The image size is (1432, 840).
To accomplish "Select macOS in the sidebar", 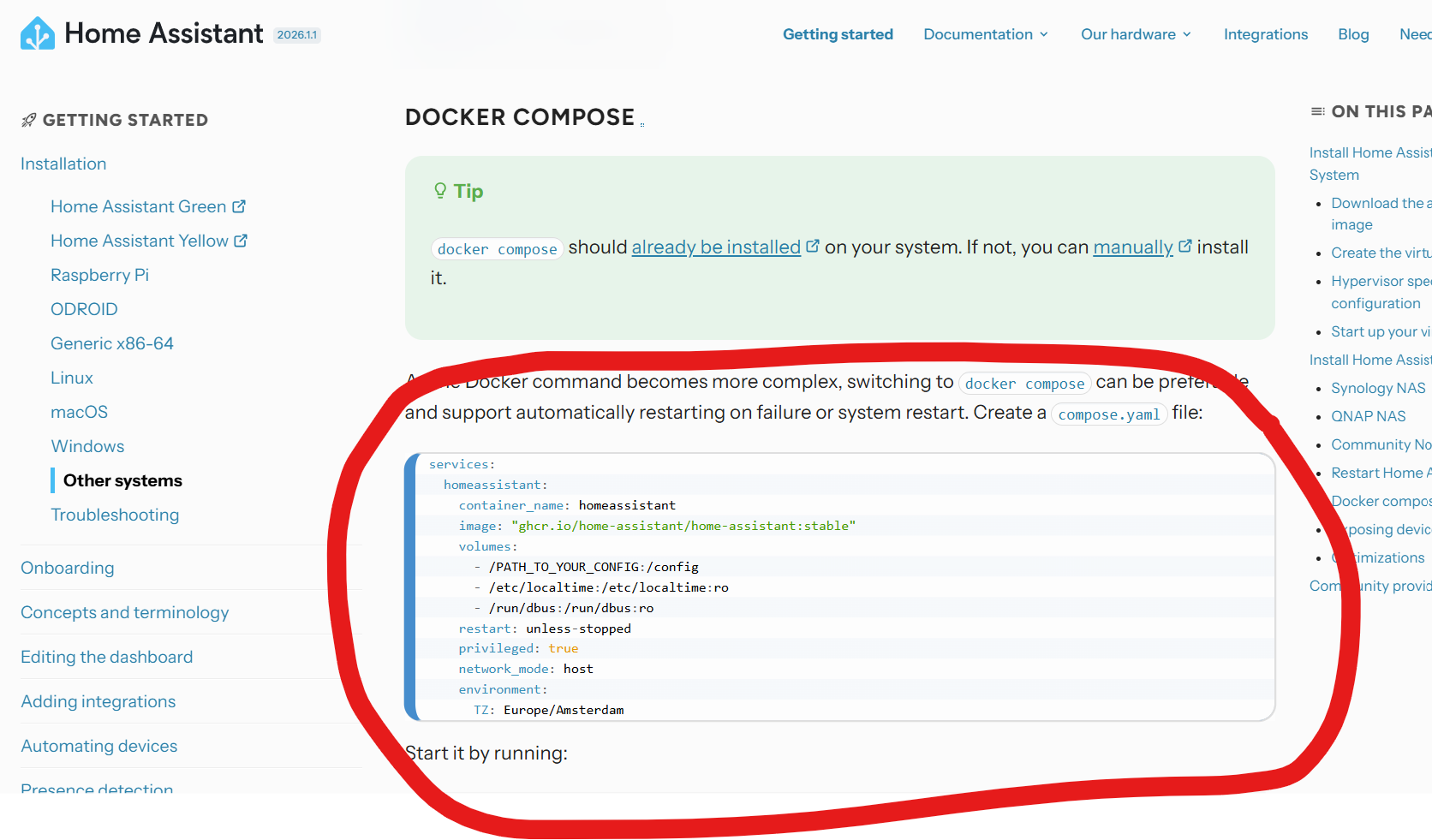I will tap(79, 412).
